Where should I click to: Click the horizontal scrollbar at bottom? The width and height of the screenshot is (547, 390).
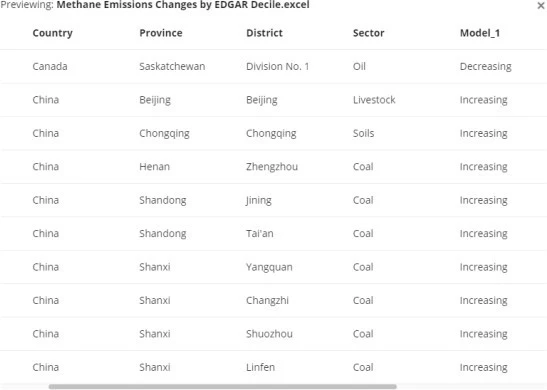(223, 387)
